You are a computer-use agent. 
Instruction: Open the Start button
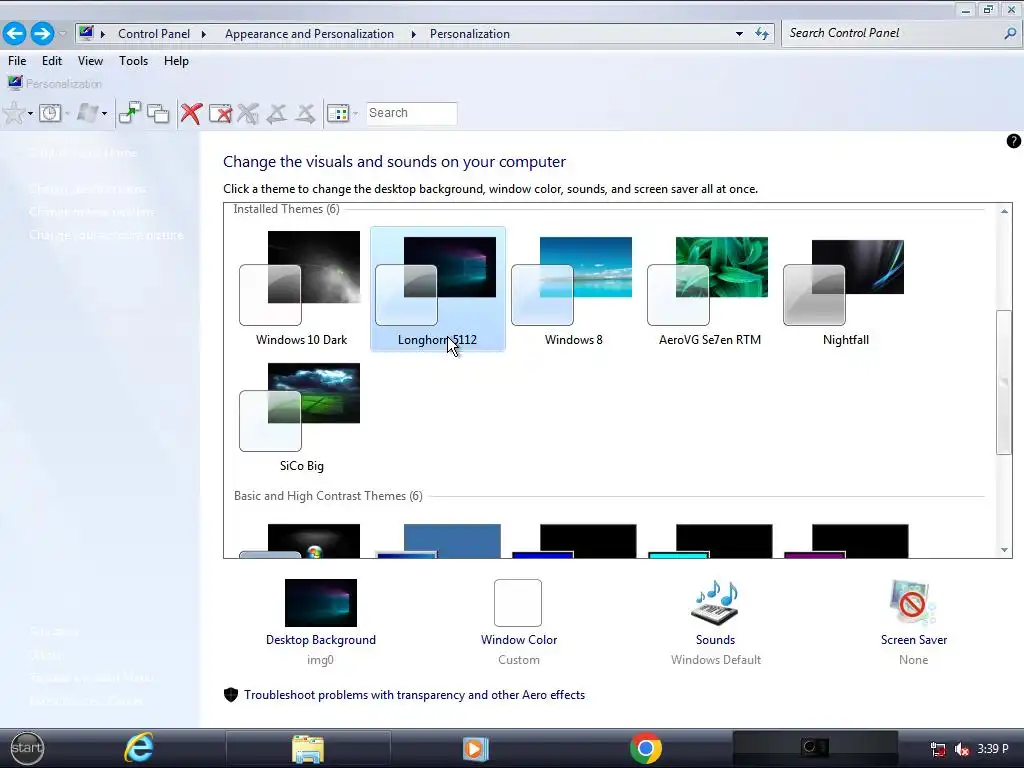pyautogui.click(x=26, y=748)
